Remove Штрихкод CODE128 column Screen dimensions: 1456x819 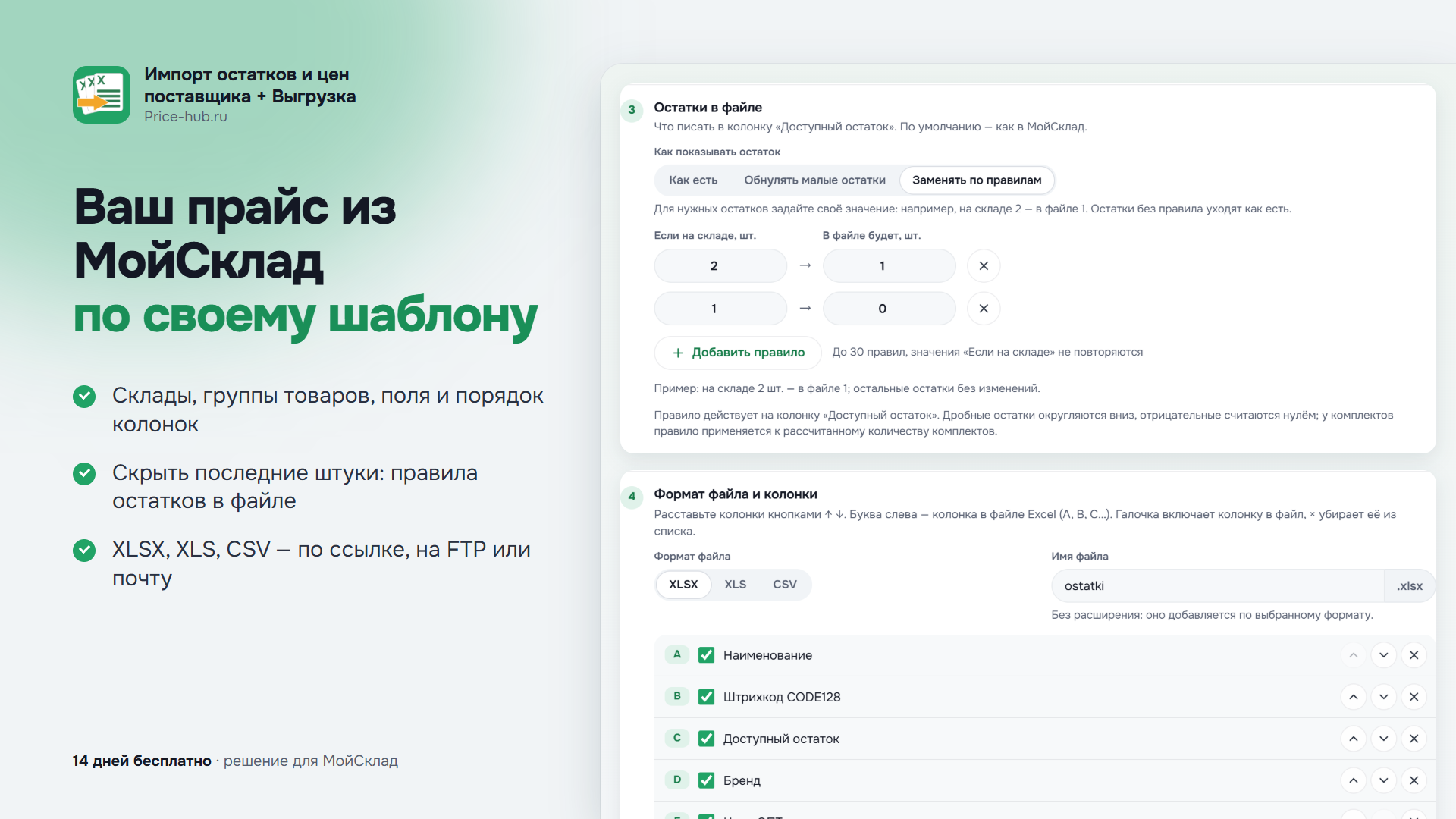[1414, 697]
